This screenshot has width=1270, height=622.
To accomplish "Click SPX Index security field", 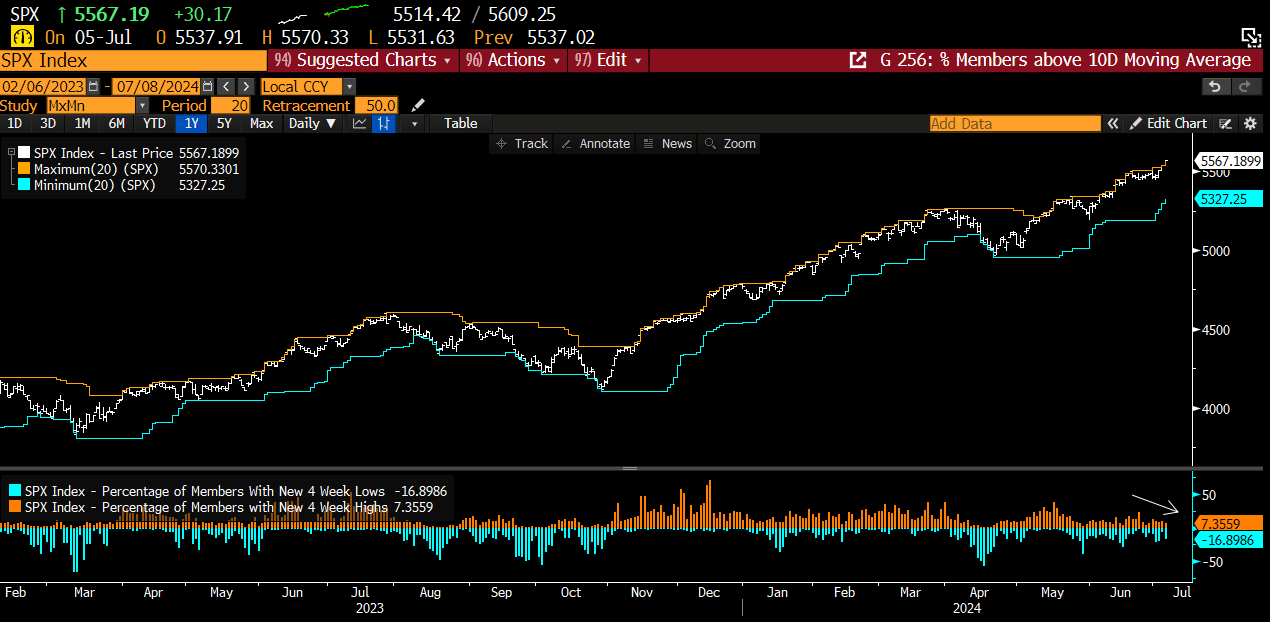I will coord(132,60).
